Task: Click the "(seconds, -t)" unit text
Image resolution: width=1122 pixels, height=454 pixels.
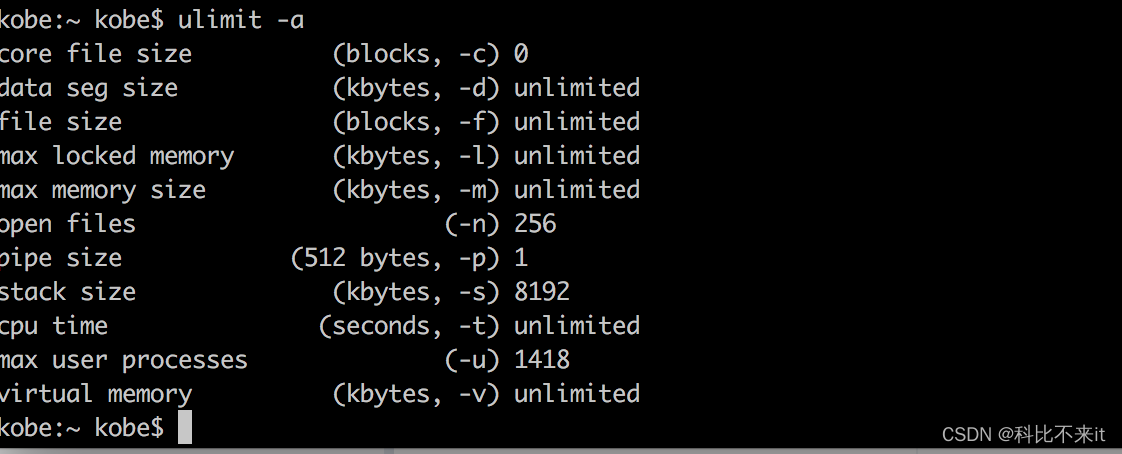Action: pos(409,326)
